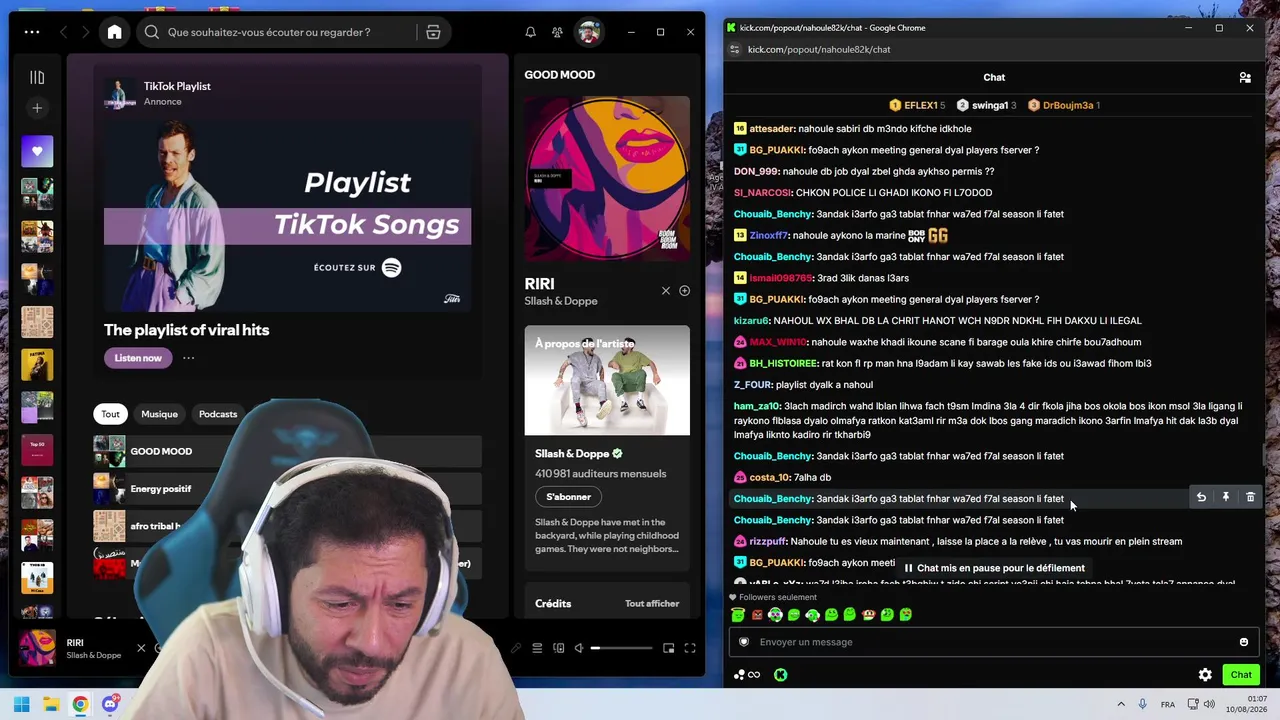This screenshot has width=1280, height=720.
Task: Open the chat identity shield icon
Action: pos(744,642)
